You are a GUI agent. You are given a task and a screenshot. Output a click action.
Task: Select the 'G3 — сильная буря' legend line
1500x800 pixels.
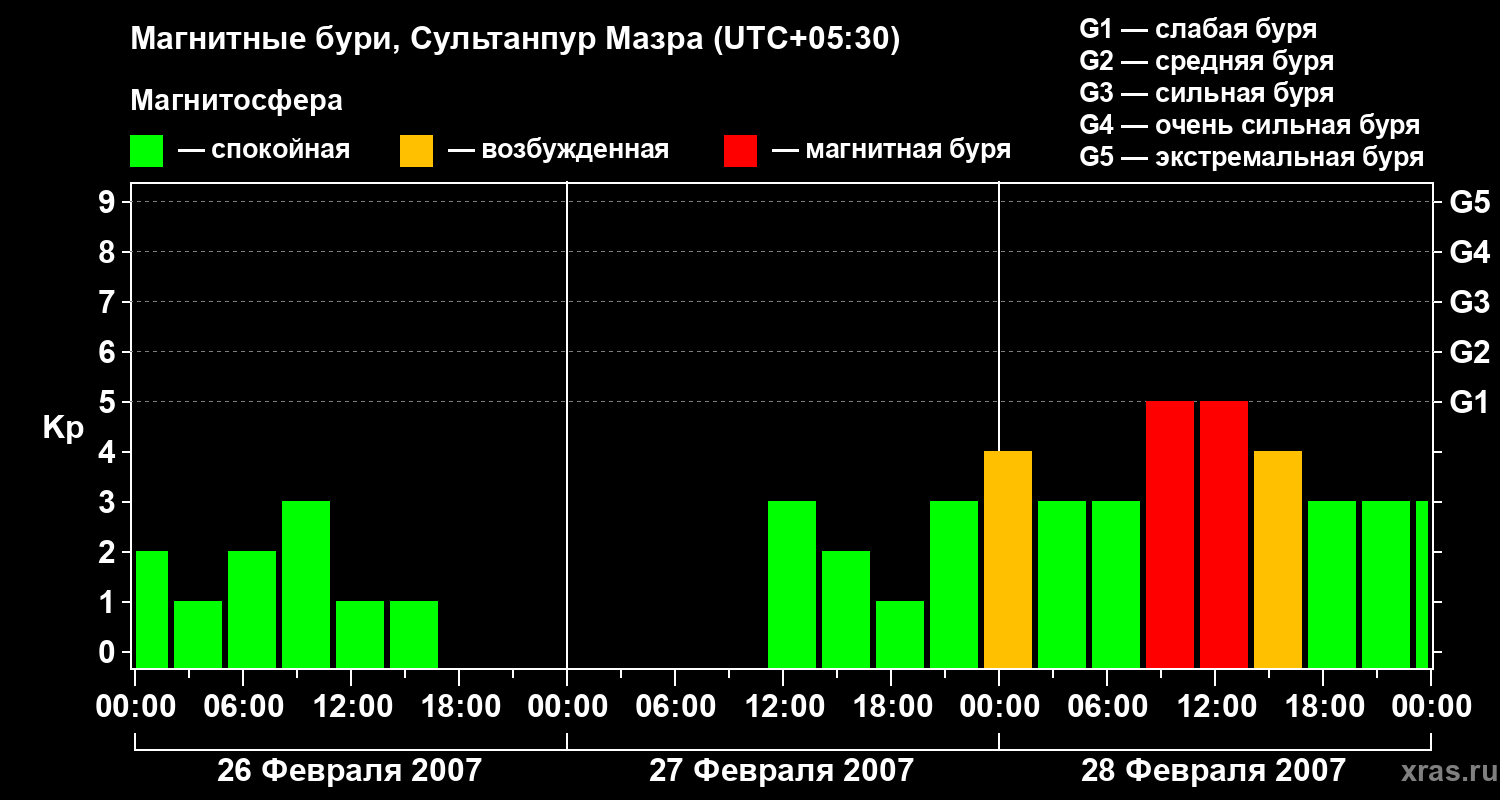pos(1206,93)
